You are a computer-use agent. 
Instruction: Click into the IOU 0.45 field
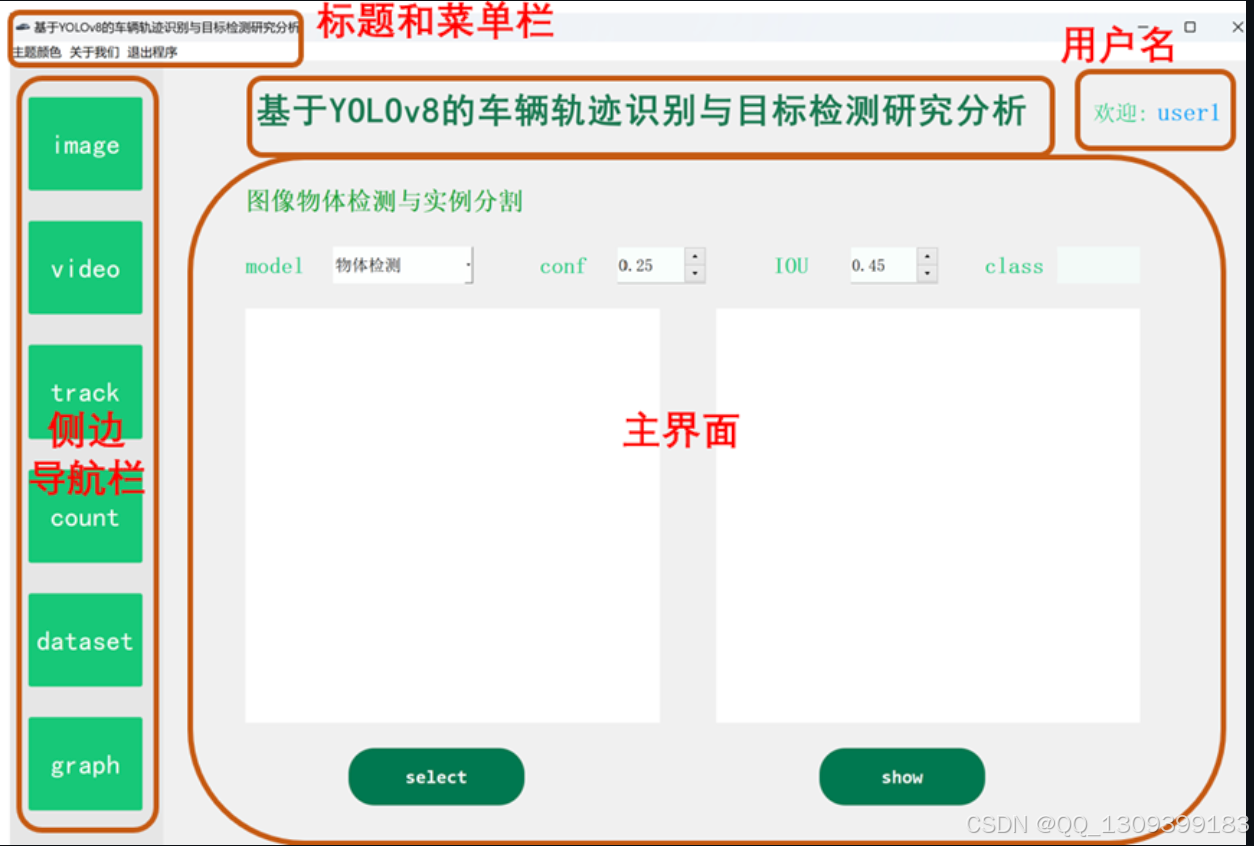pyautogui.click(x=883, y=265)
